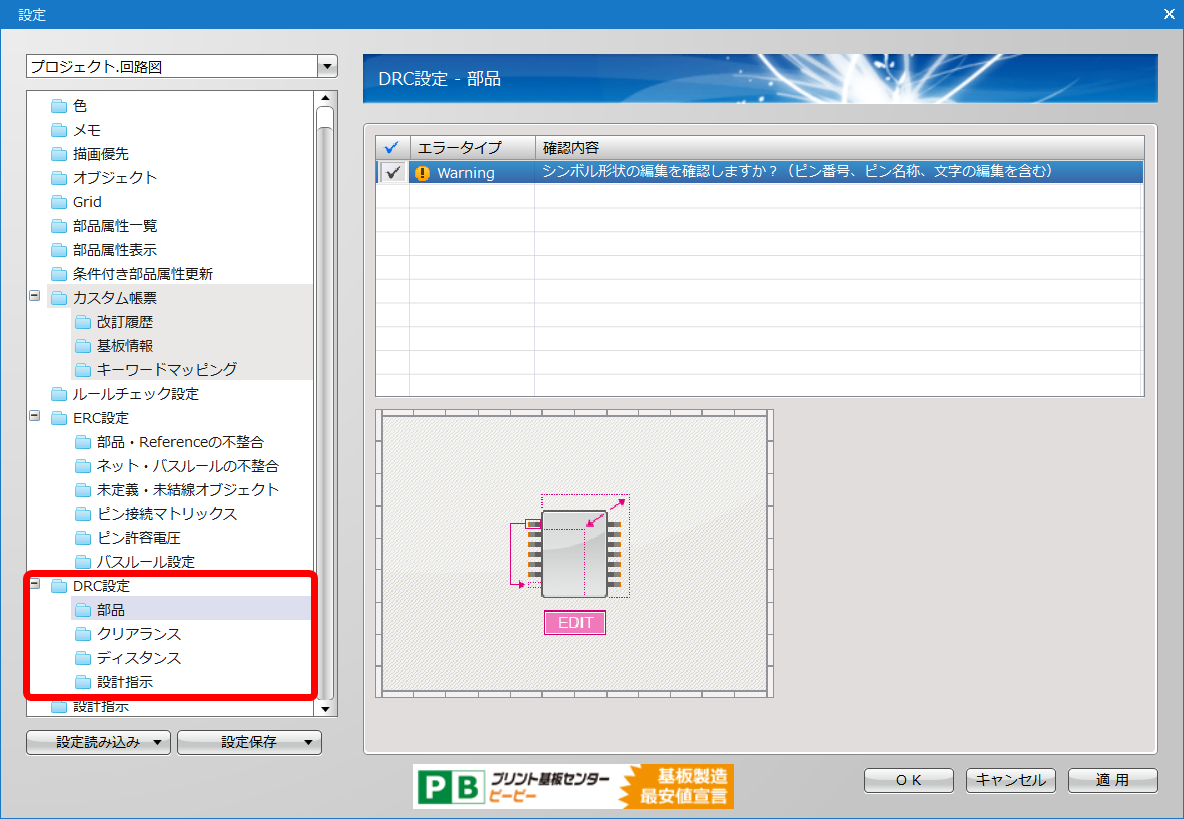
Task: Click the pink EDIT label in the preview
Action: (x=575, y=623)
